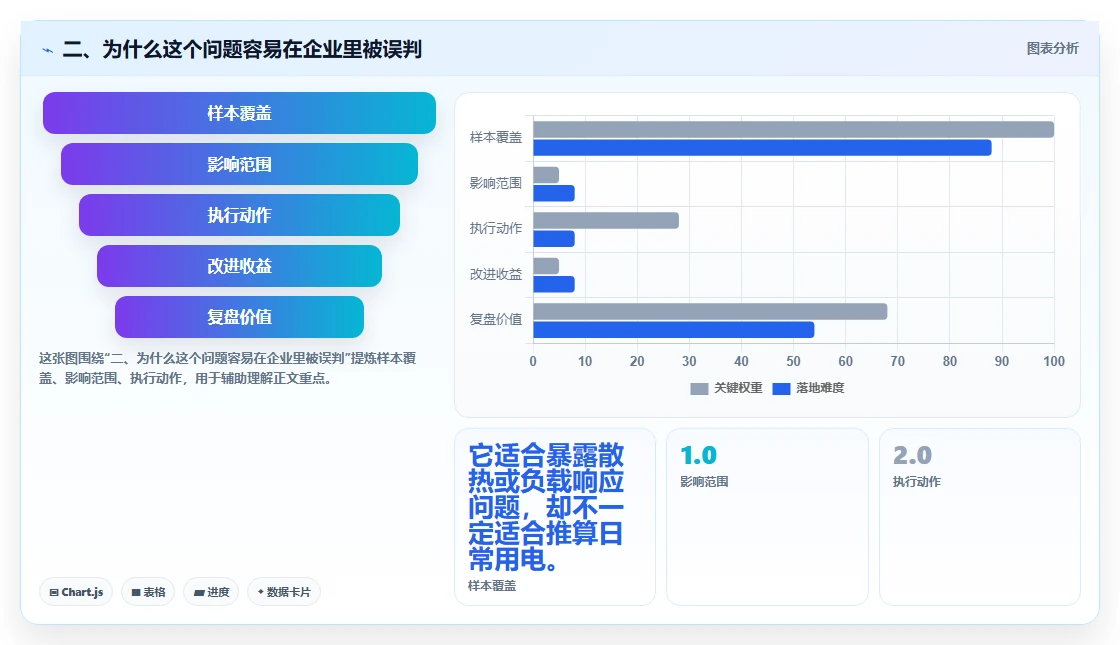Click the gray 执行动作 关键权重 bar
The width and height of the screenshot is (1120, 645).
point(606,221)
